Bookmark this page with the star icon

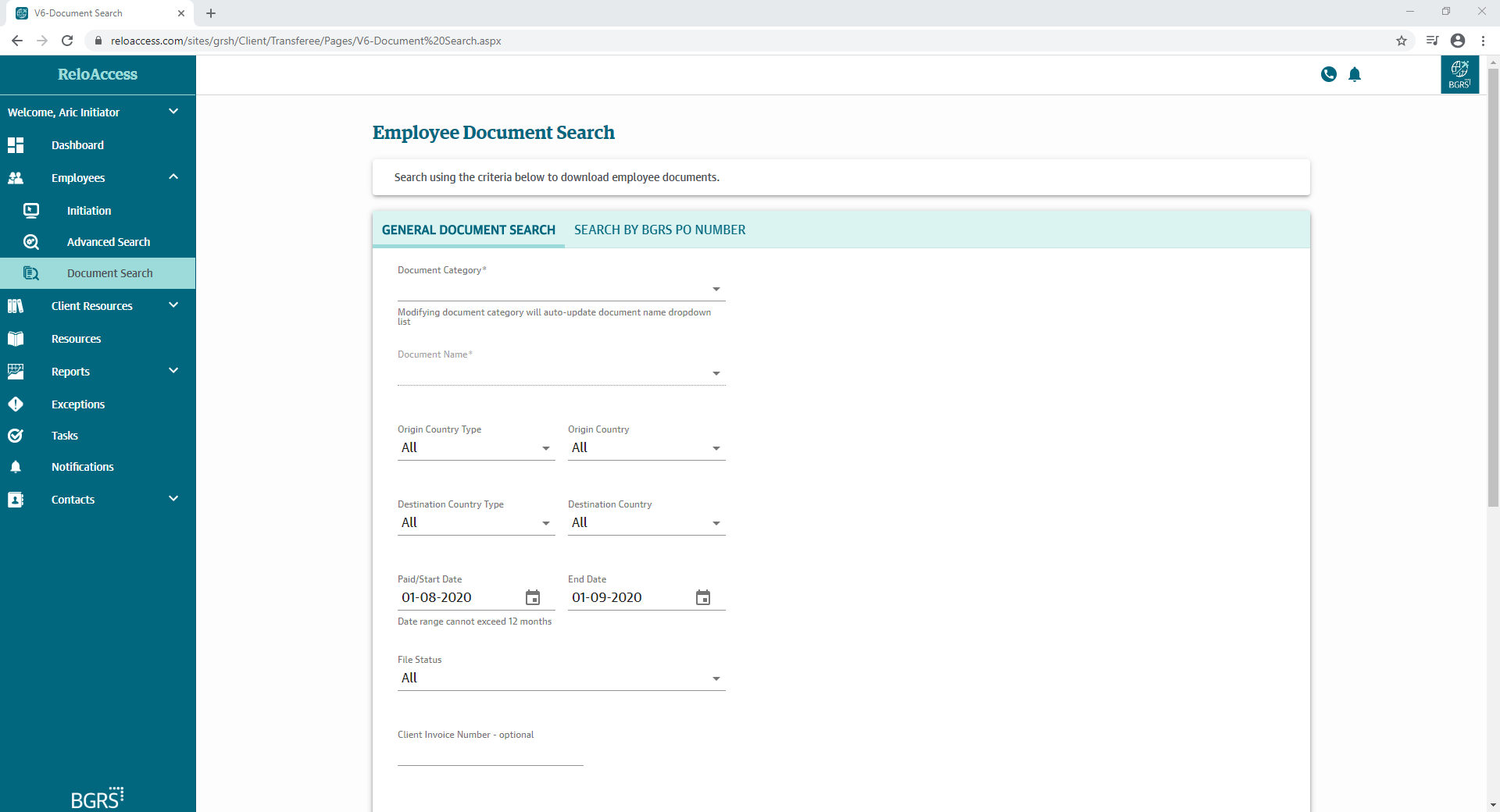(1402, 41)
